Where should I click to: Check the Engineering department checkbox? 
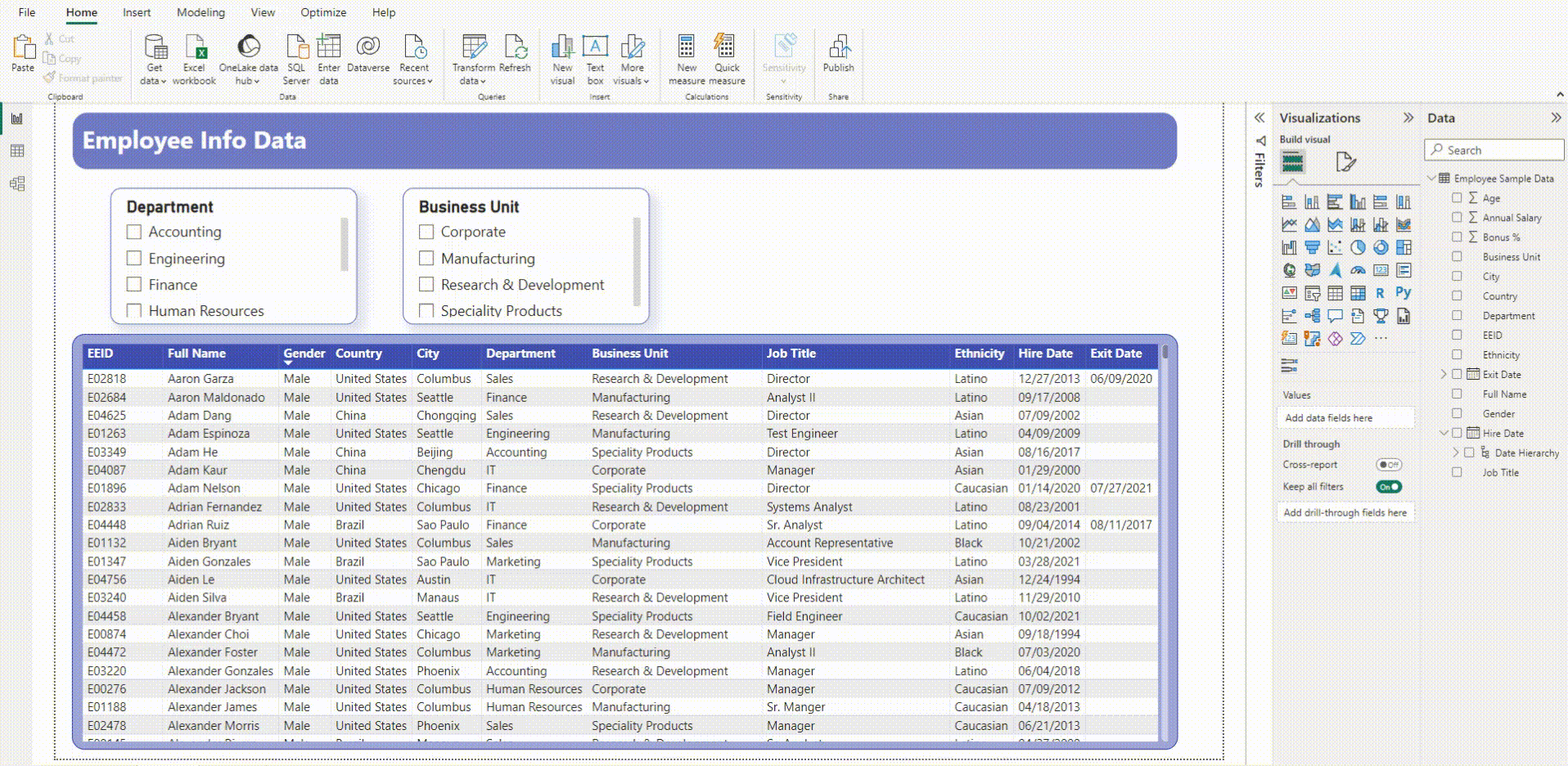point(134,259)
